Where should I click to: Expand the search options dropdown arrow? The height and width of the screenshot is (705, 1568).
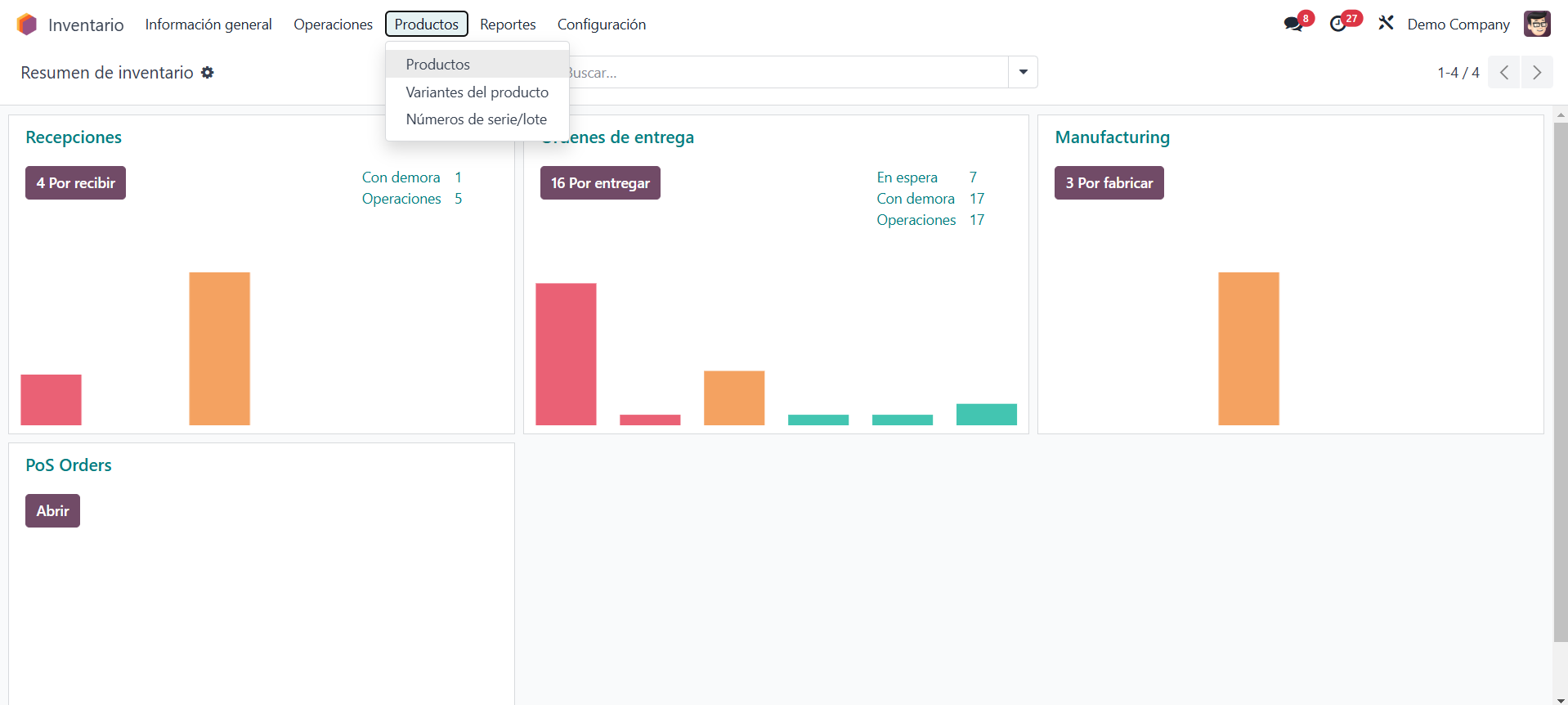click(1023, 73)
